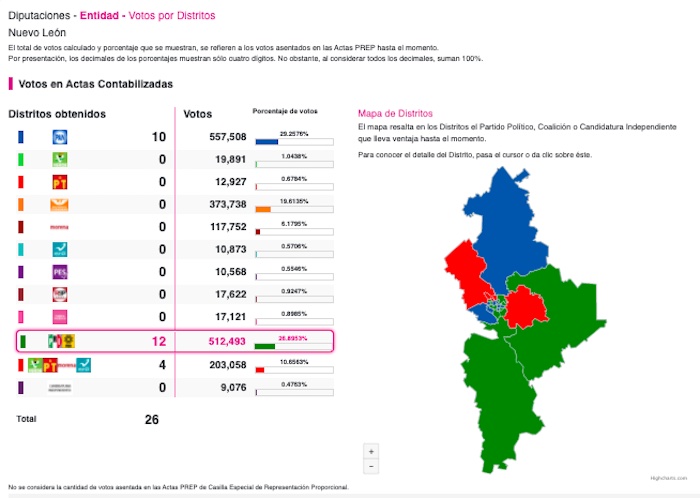Select the PVEM green party logo
700x498 pixels.
point(59,159)
